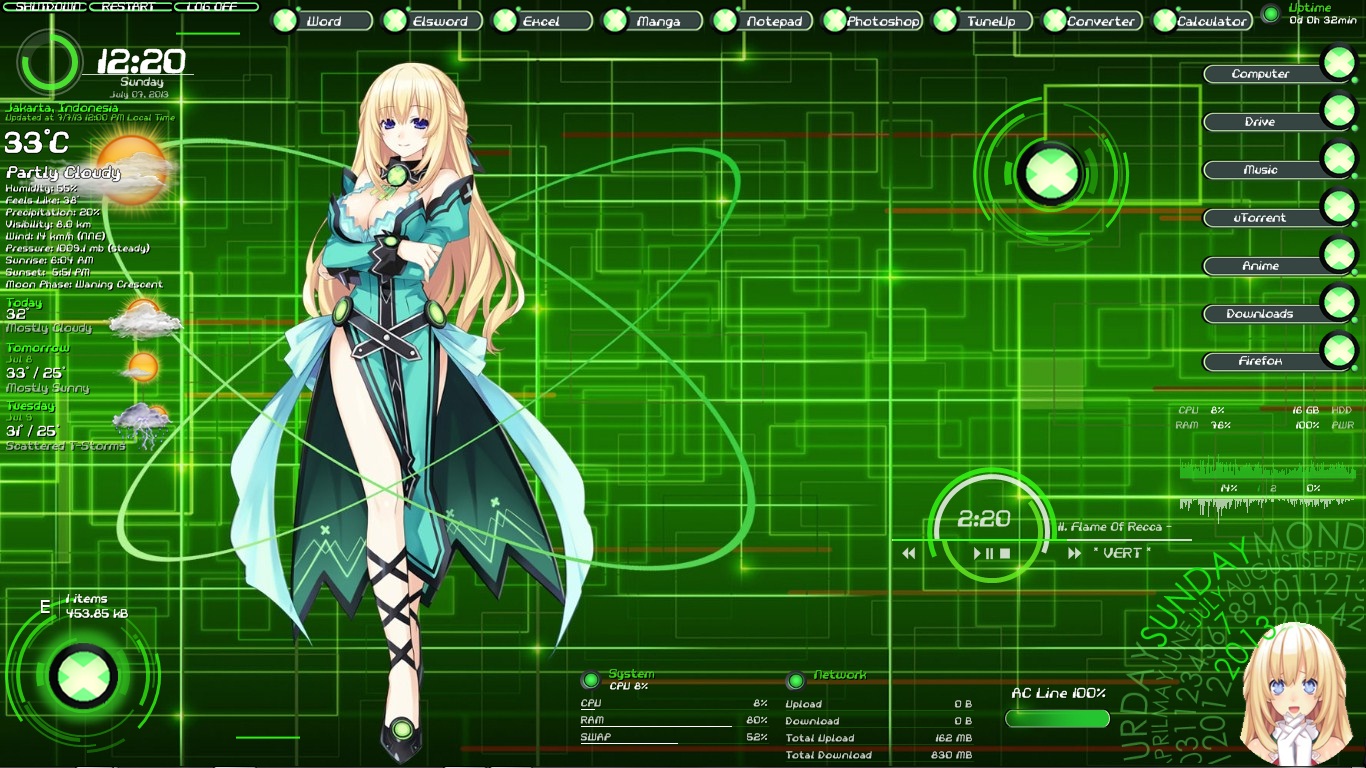1366x768 pixels.
Task: Click the 12:20 clock time
Action: (x=141, y=62)
